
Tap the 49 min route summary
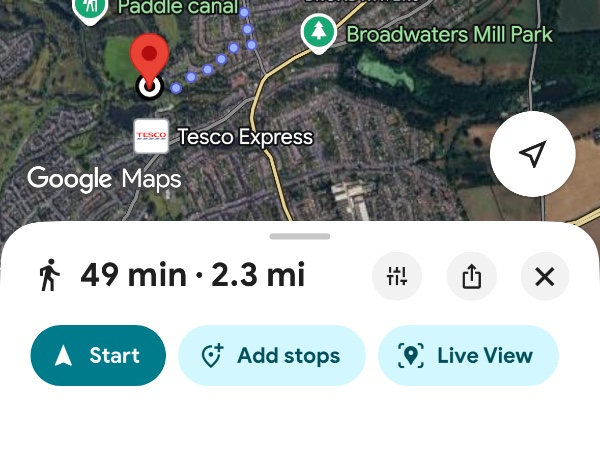point(192,275)
